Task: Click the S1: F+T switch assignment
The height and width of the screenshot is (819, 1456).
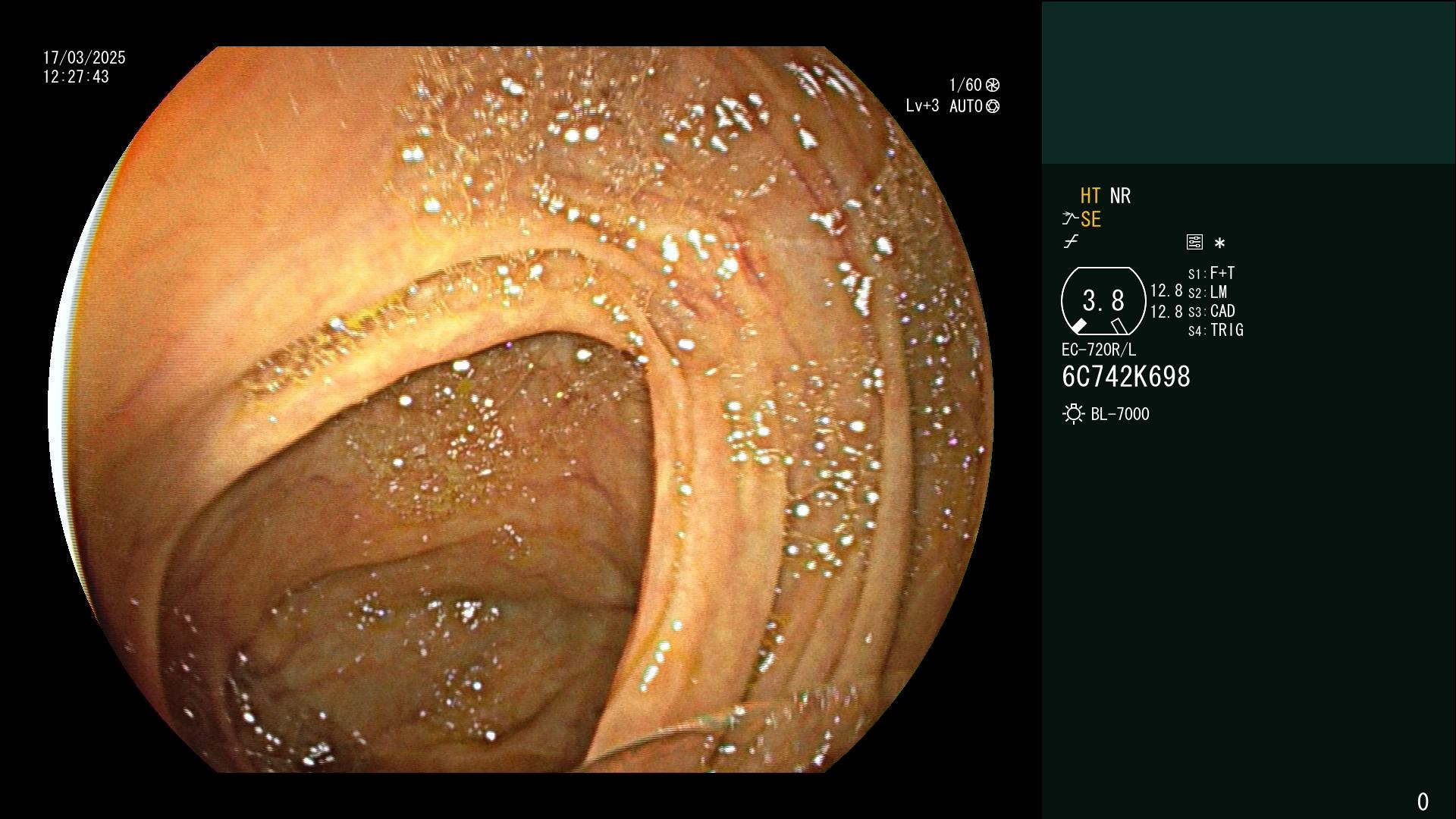Action: pyautogui.click(x=1211, y=273)
